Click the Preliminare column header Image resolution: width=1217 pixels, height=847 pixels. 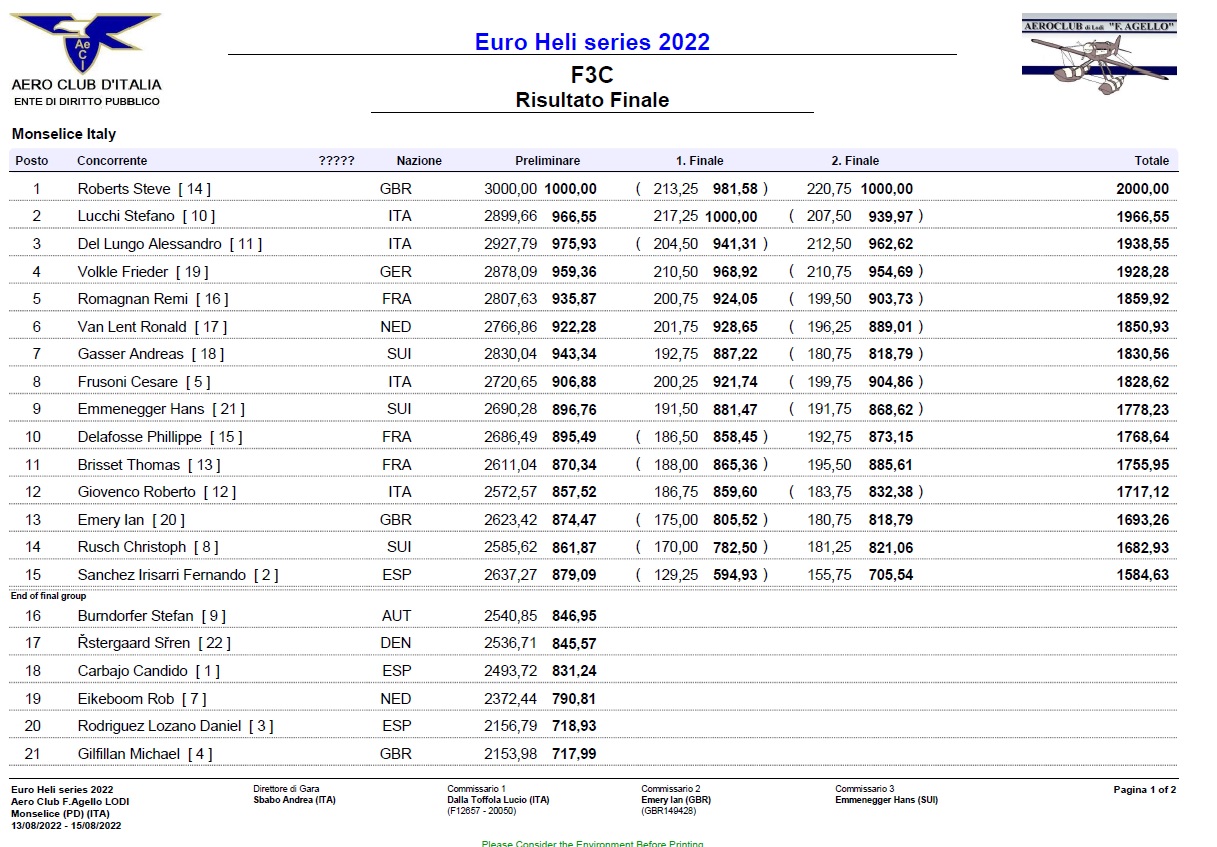pos(547,161)
